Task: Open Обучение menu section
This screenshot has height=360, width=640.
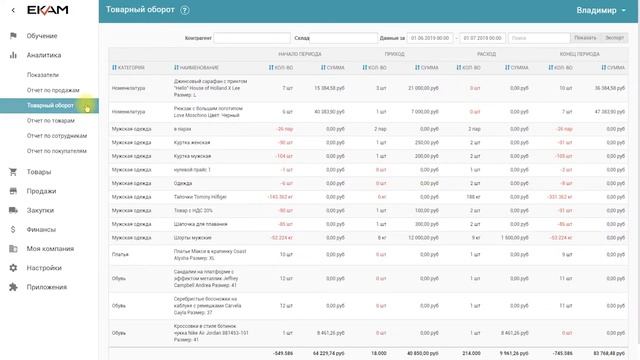Action: [42, 36]
